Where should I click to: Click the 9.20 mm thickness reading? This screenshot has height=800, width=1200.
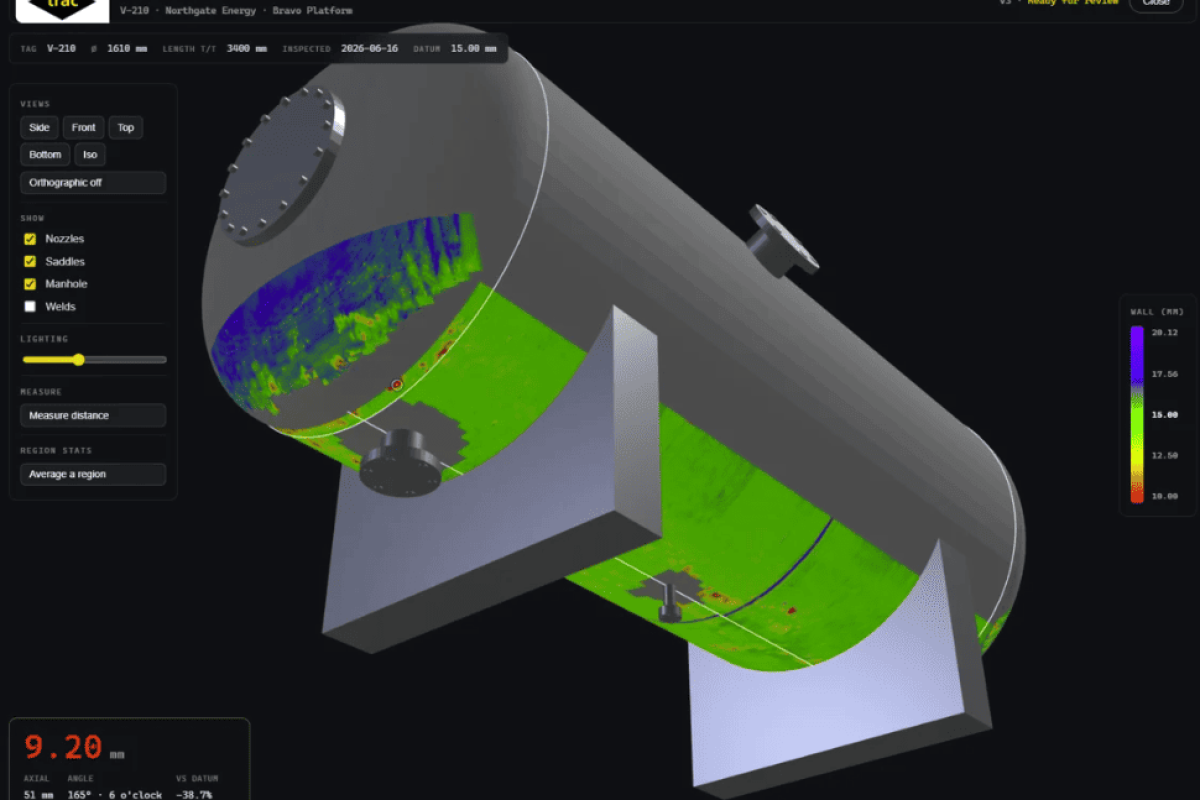point(75,747)
